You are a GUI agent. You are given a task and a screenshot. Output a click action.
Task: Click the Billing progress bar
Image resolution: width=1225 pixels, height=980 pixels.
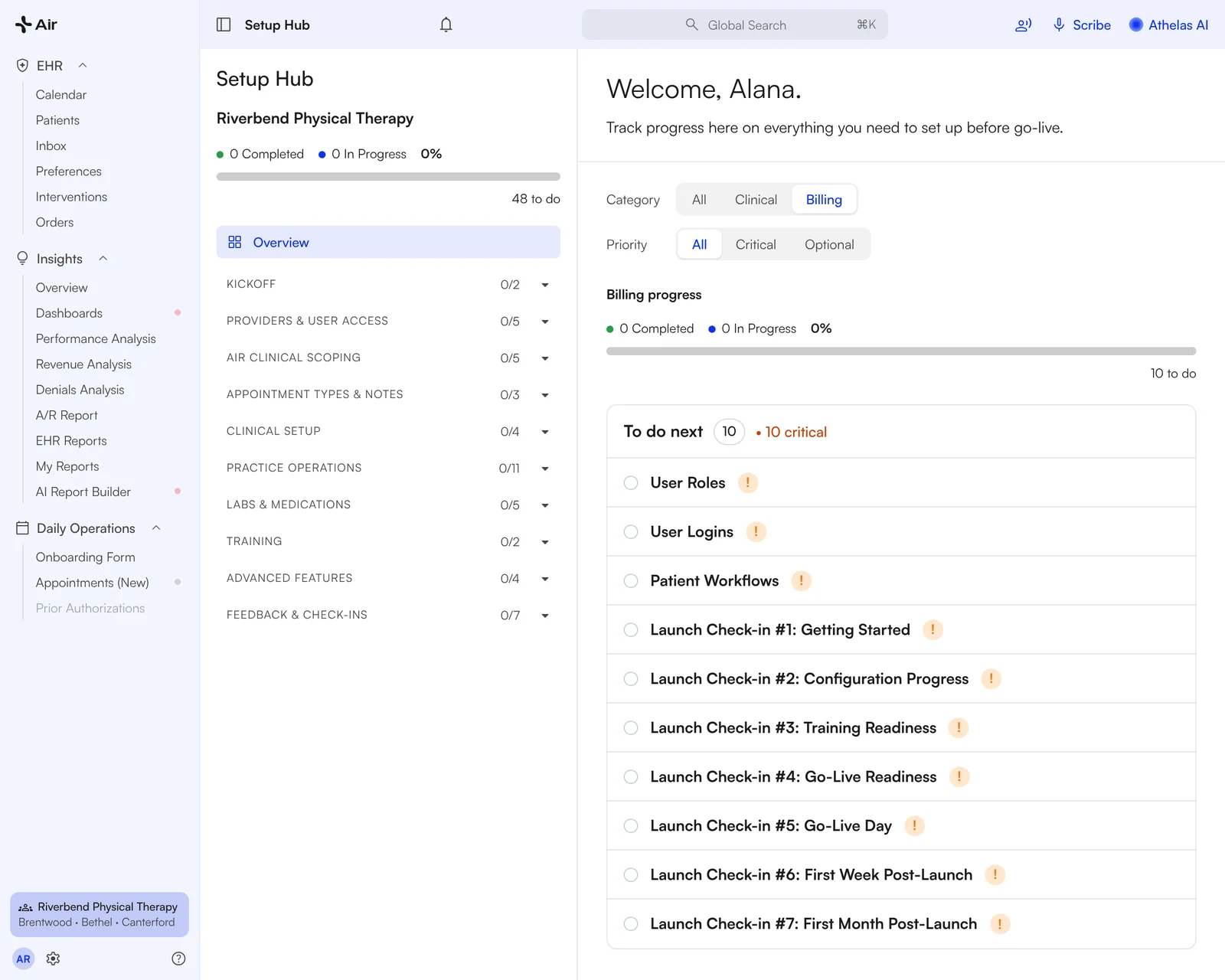901,351
